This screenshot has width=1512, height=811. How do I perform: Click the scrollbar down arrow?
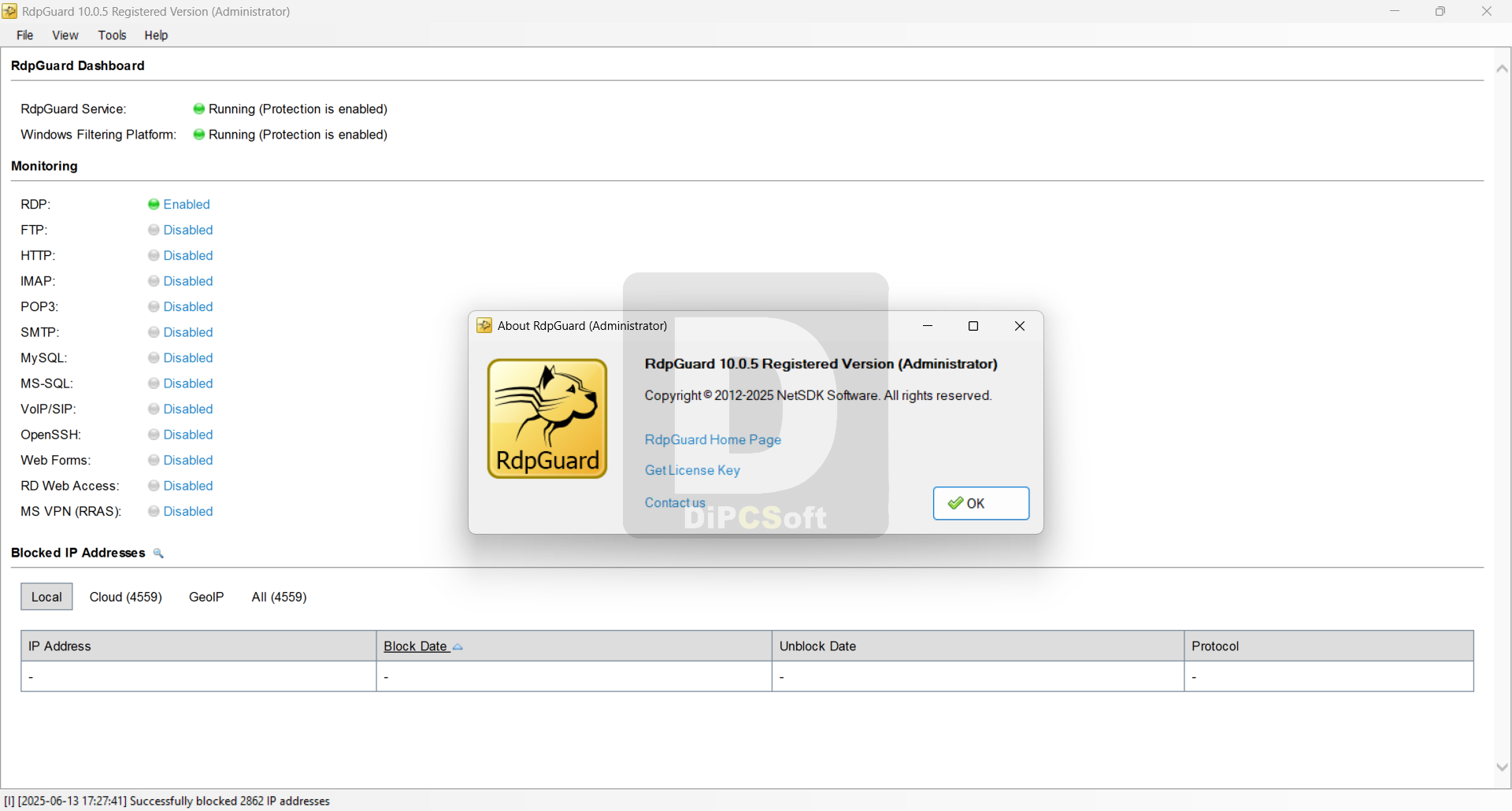1503,767
